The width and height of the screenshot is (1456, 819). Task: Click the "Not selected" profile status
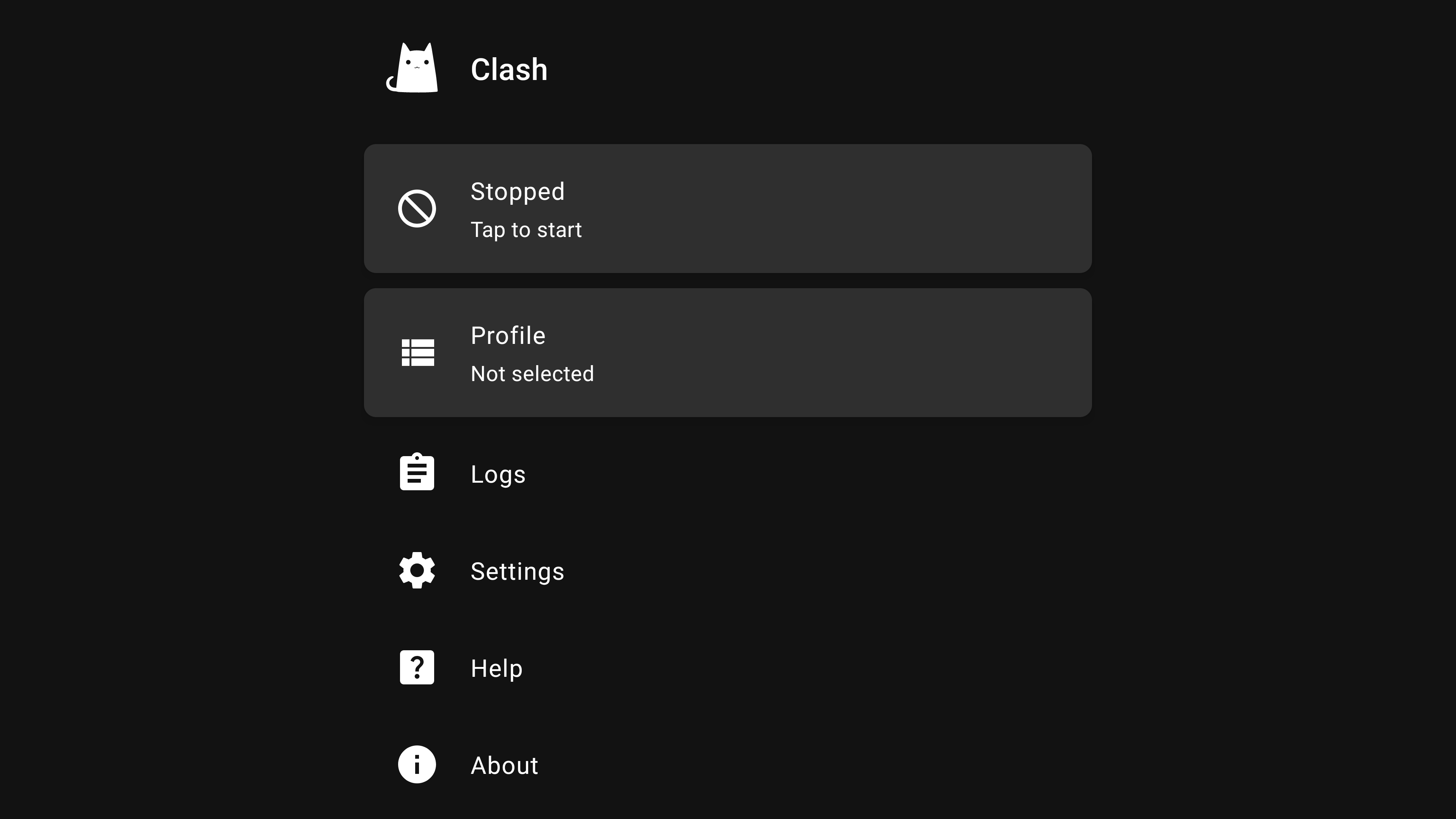[x=532, y=373]
